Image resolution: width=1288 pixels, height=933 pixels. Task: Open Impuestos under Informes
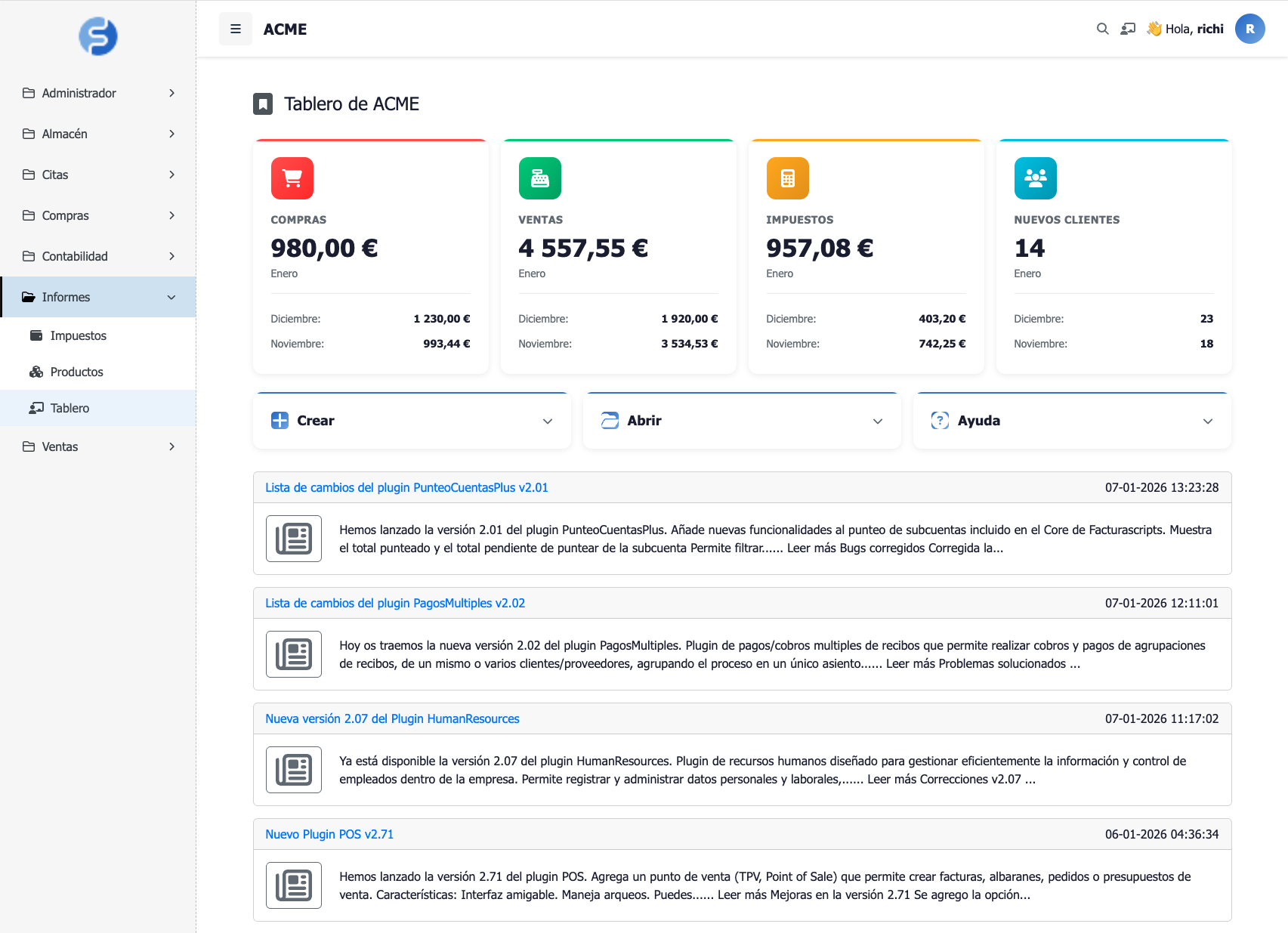pyautogui.click(x=78, y=335)
